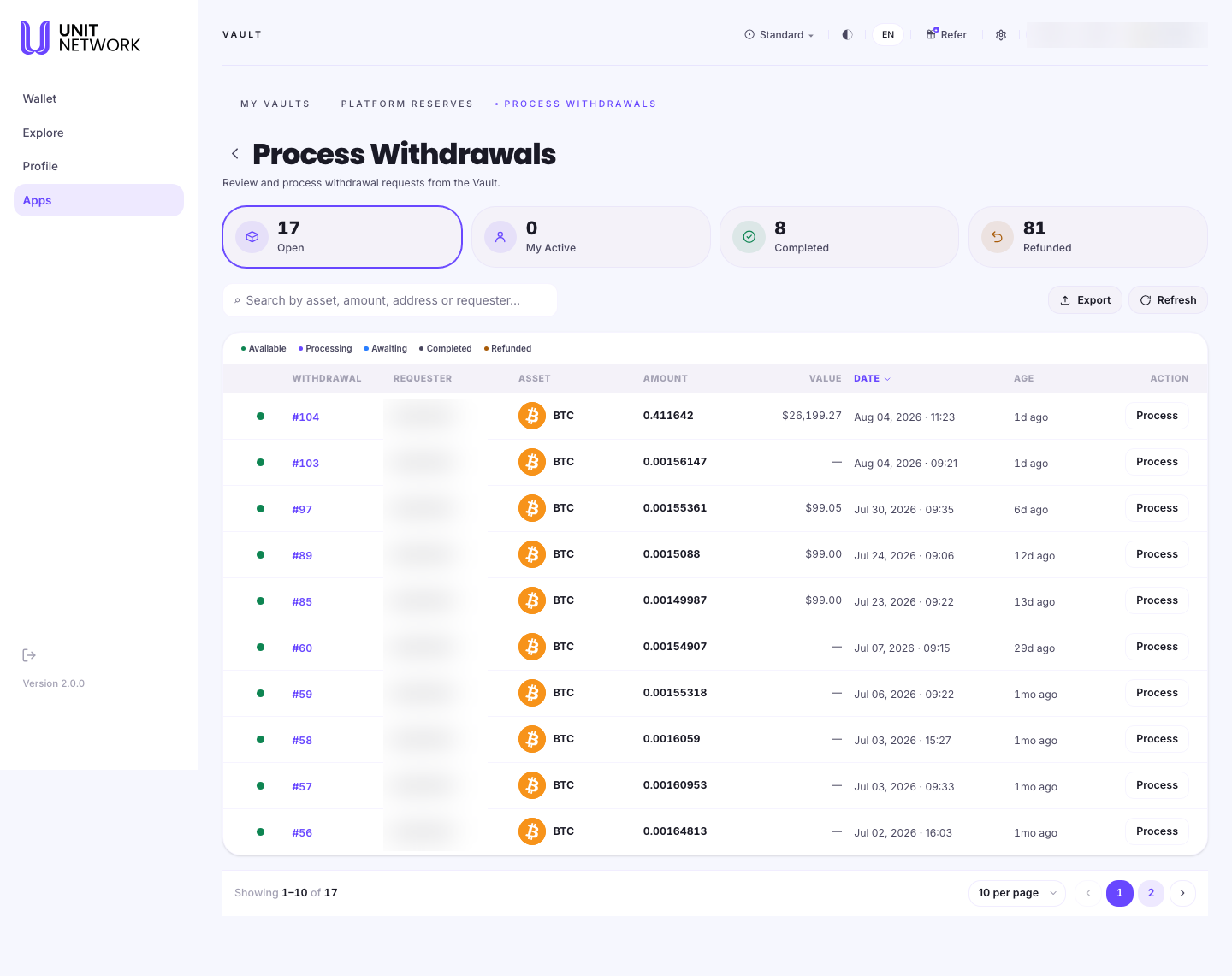Click the Bitcoin icon in row #60
Viewport: 1232px width, 976px height.
[532, 647]
